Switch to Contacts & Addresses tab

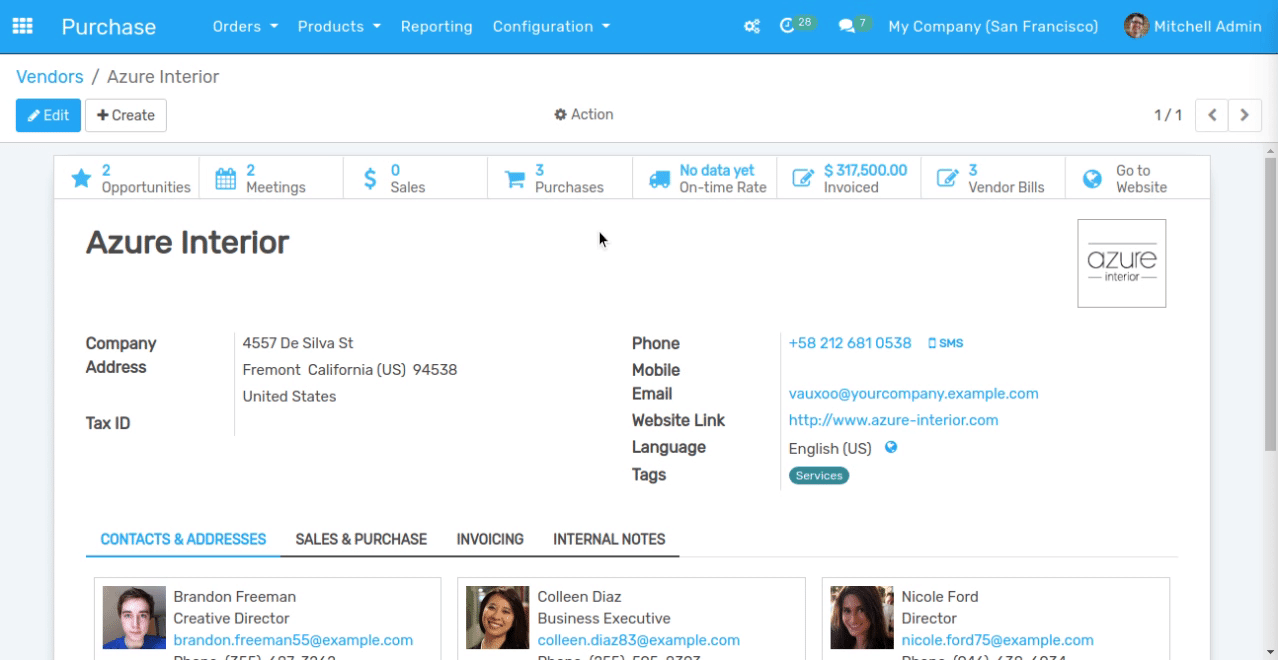point(184,539)
